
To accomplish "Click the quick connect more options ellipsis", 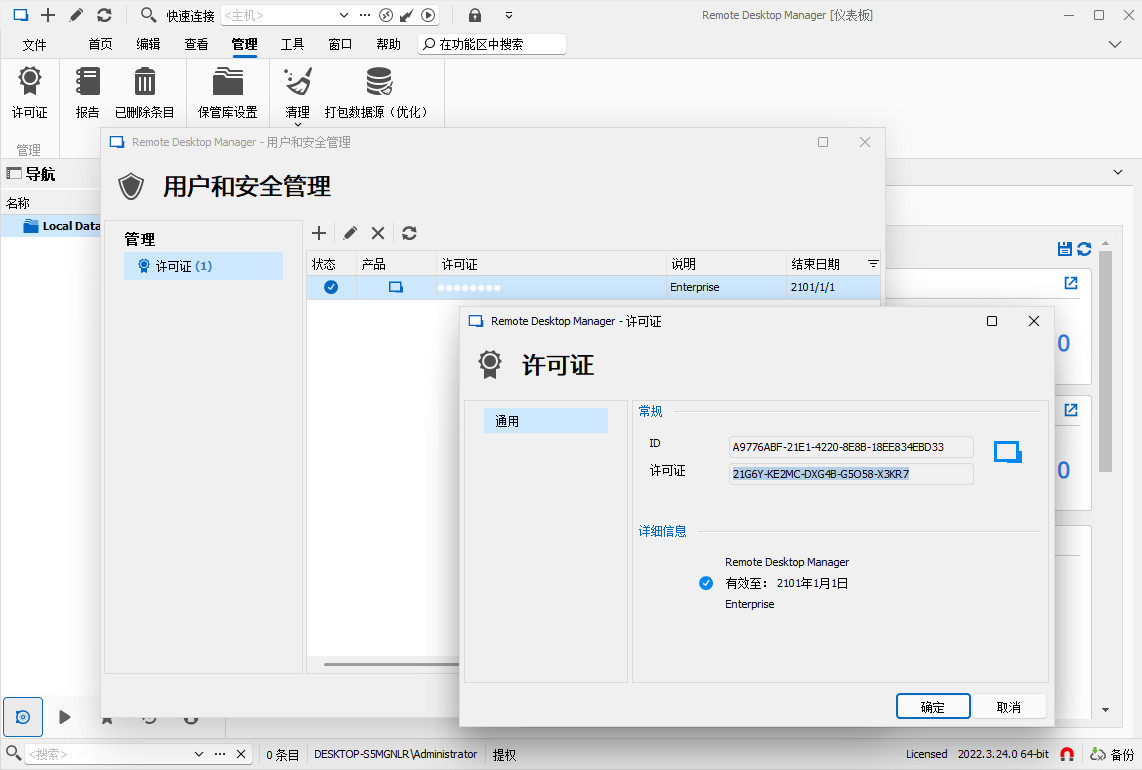I will (365, 15).
